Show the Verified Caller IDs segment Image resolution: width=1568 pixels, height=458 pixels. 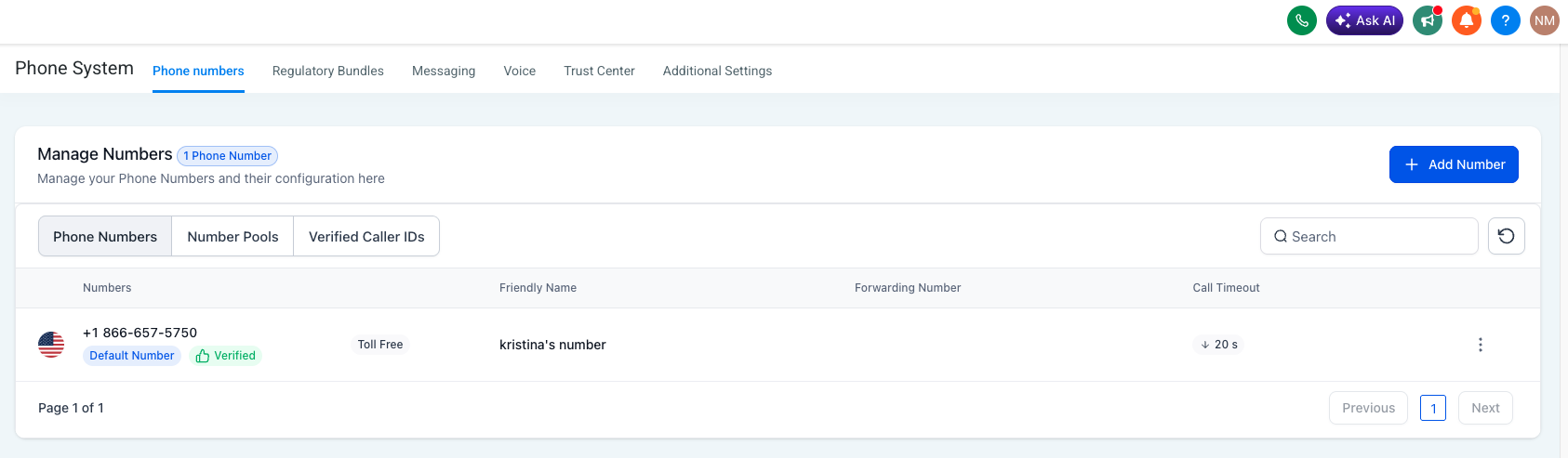(x=366, y=237)
